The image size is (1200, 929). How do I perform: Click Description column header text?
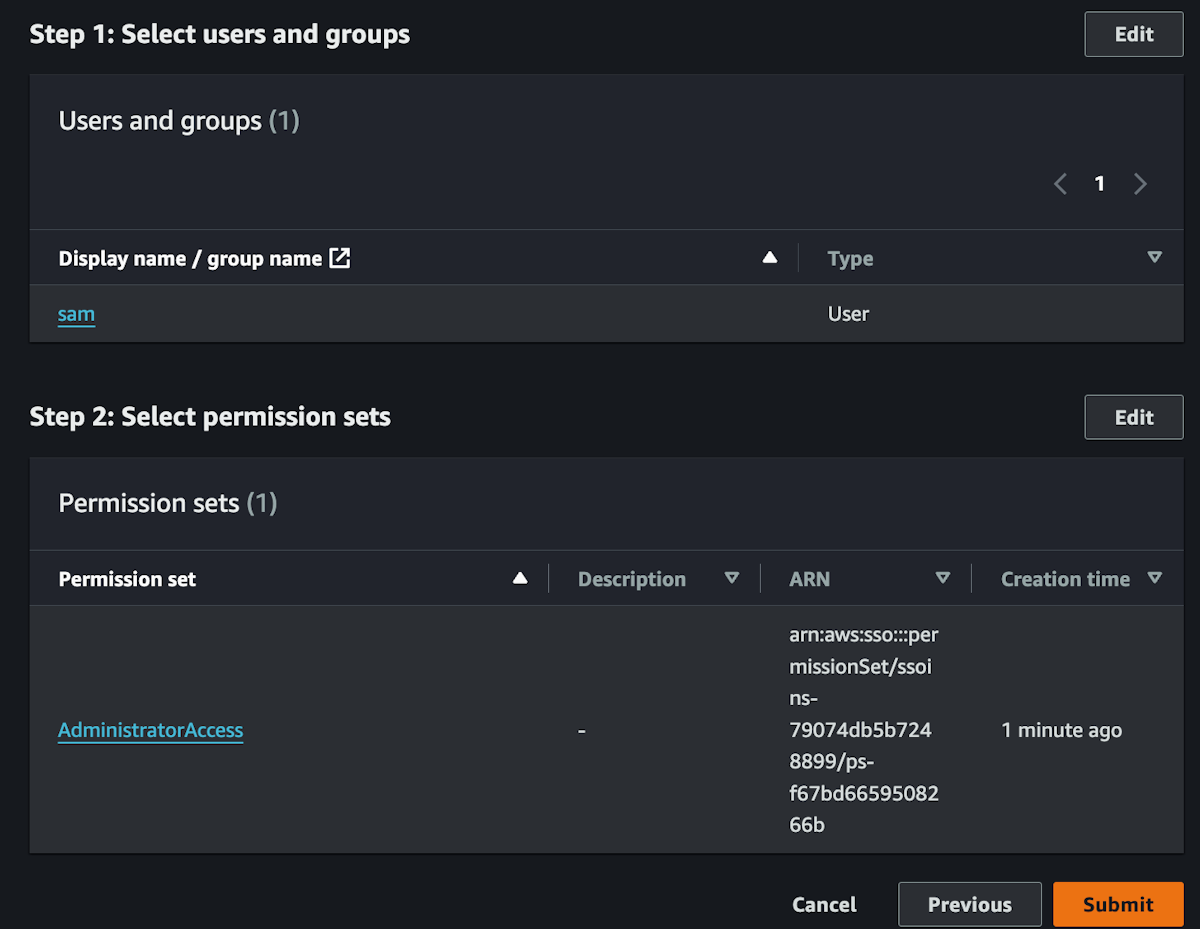(x=632, y=579)
